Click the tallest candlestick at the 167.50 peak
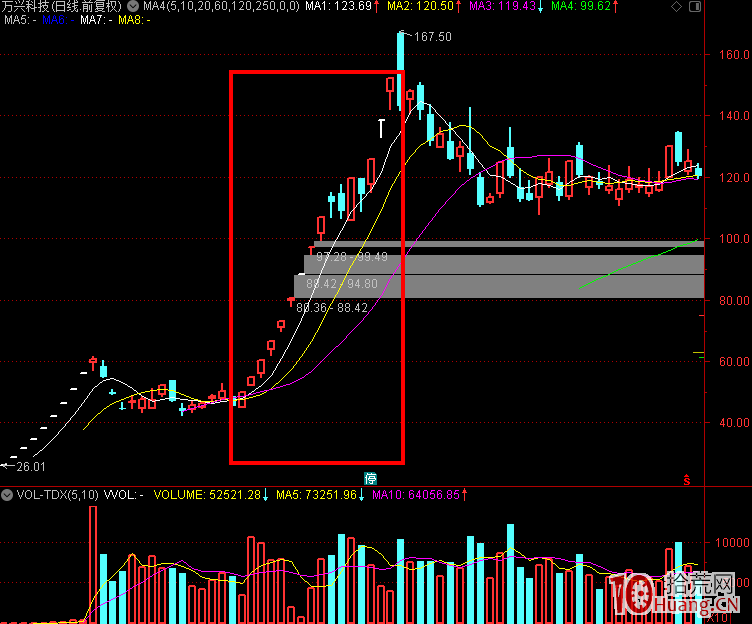This screenshot has width=752, height=624. tap(400, 71)
